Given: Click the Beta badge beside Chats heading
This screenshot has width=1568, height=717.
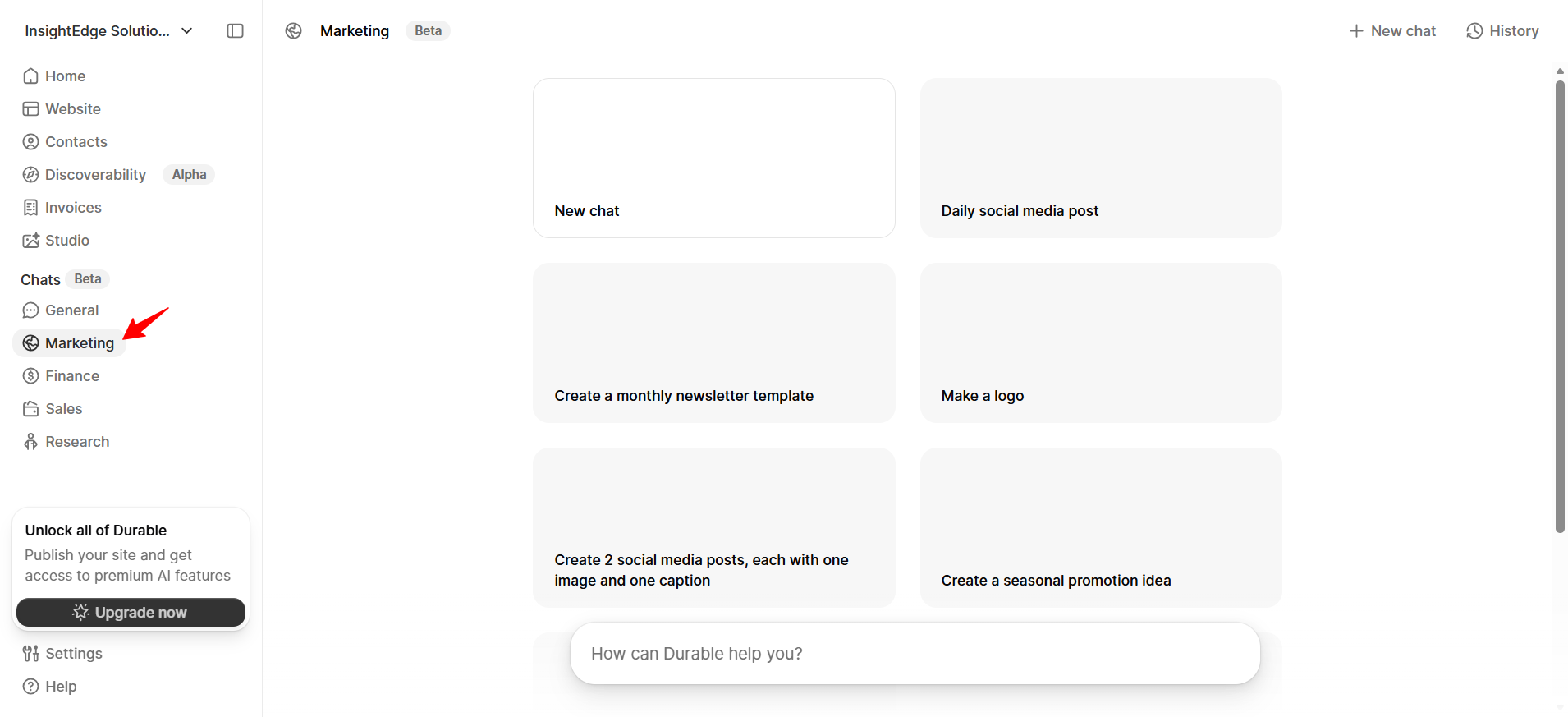Looking at the screenshot, I should 88,279.
